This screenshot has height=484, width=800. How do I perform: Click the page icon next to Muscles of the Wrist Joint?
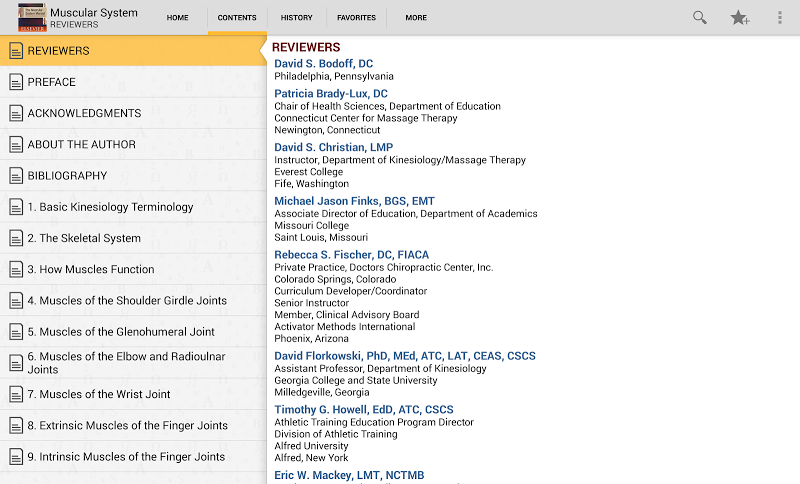[16, 394]
